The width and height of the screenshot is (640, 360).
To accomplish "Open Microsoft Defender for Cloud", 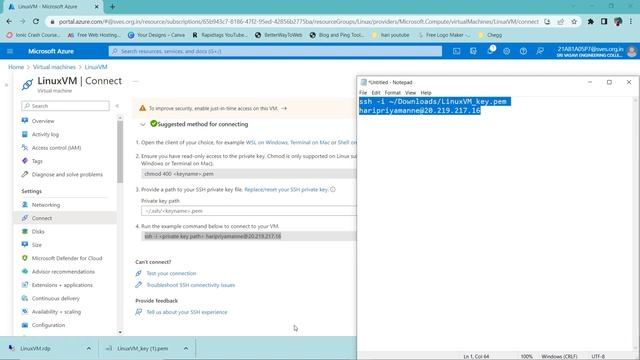I will coord(67,258).
